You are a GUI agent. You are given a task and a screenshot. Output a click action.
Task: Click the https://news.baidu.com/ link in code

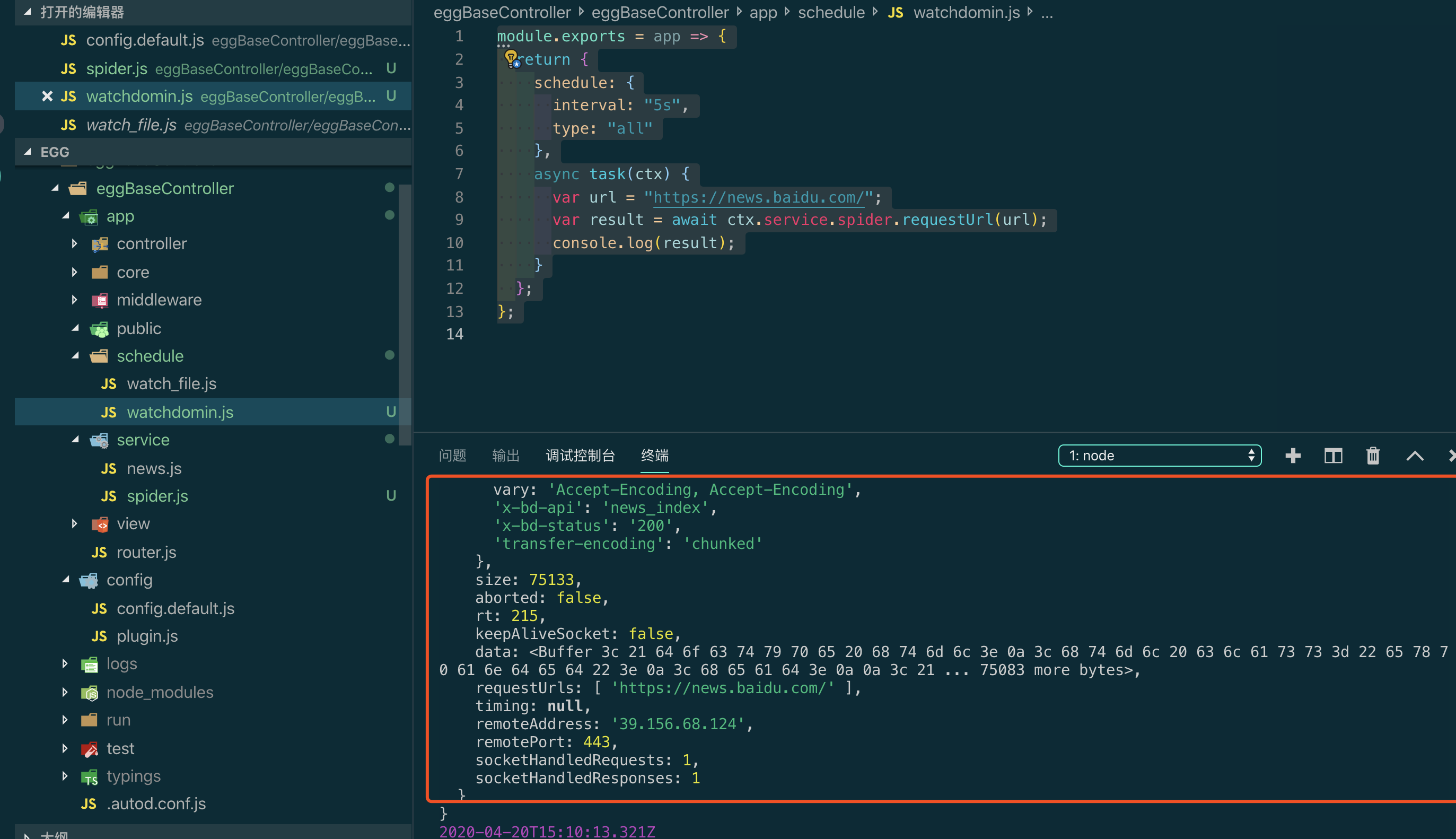(759, 197)
